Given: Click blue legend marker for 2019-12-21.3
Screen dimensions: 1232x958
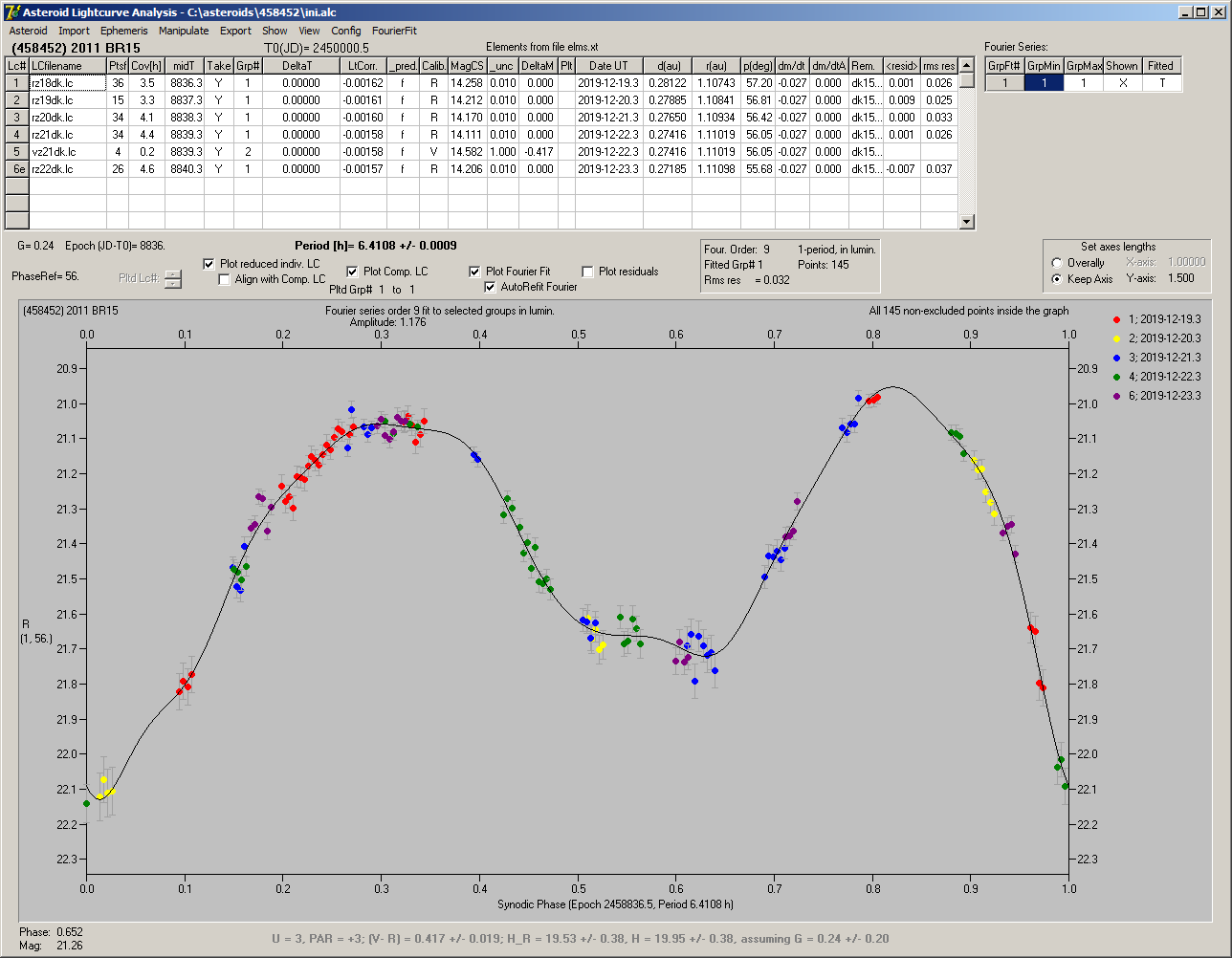Looking at the screenshot, I should [x=1117, y=358].
